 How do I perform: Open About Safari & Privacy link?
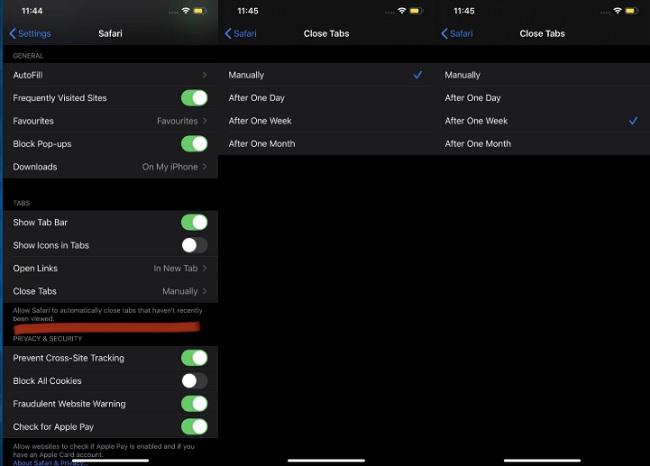(49, 463)
